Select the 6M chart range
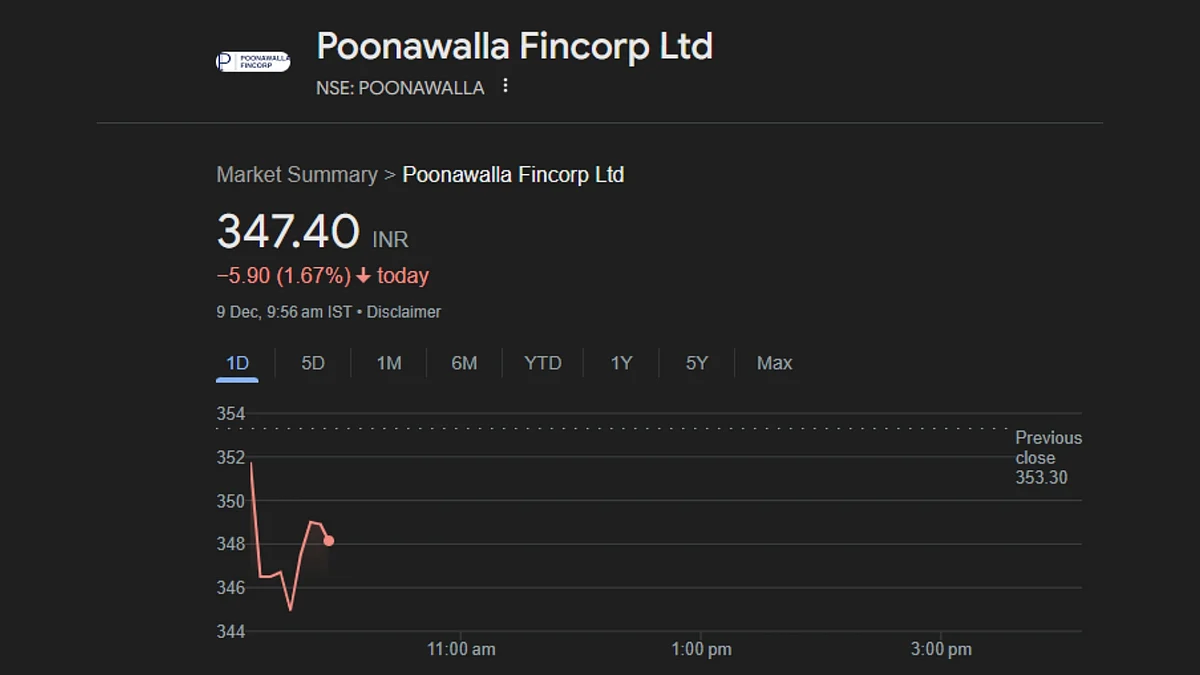 coord(464,363)
